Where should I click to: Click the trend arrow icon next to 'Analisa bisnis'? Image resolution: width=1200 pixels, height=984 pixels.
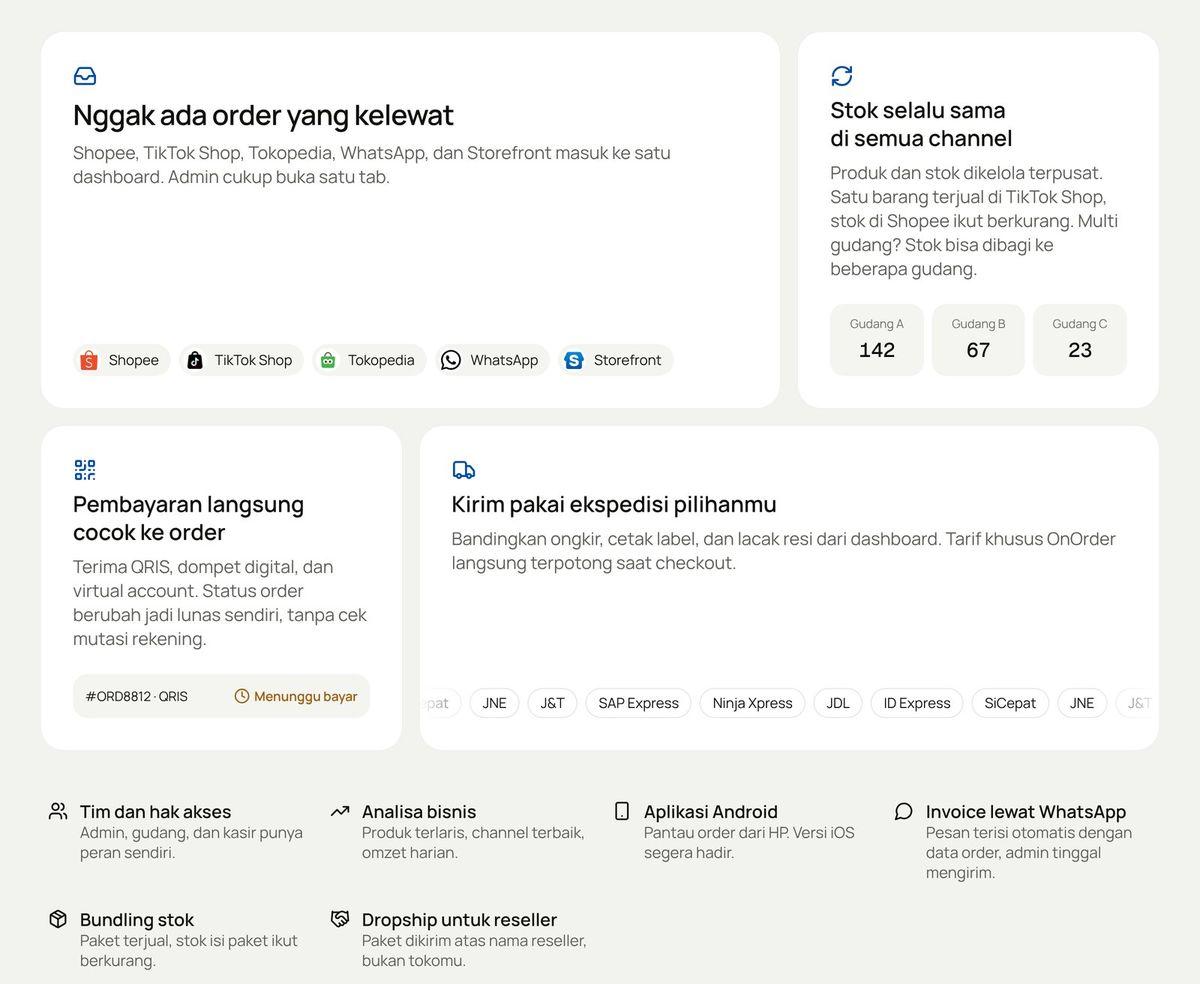[x=340, y=811]
